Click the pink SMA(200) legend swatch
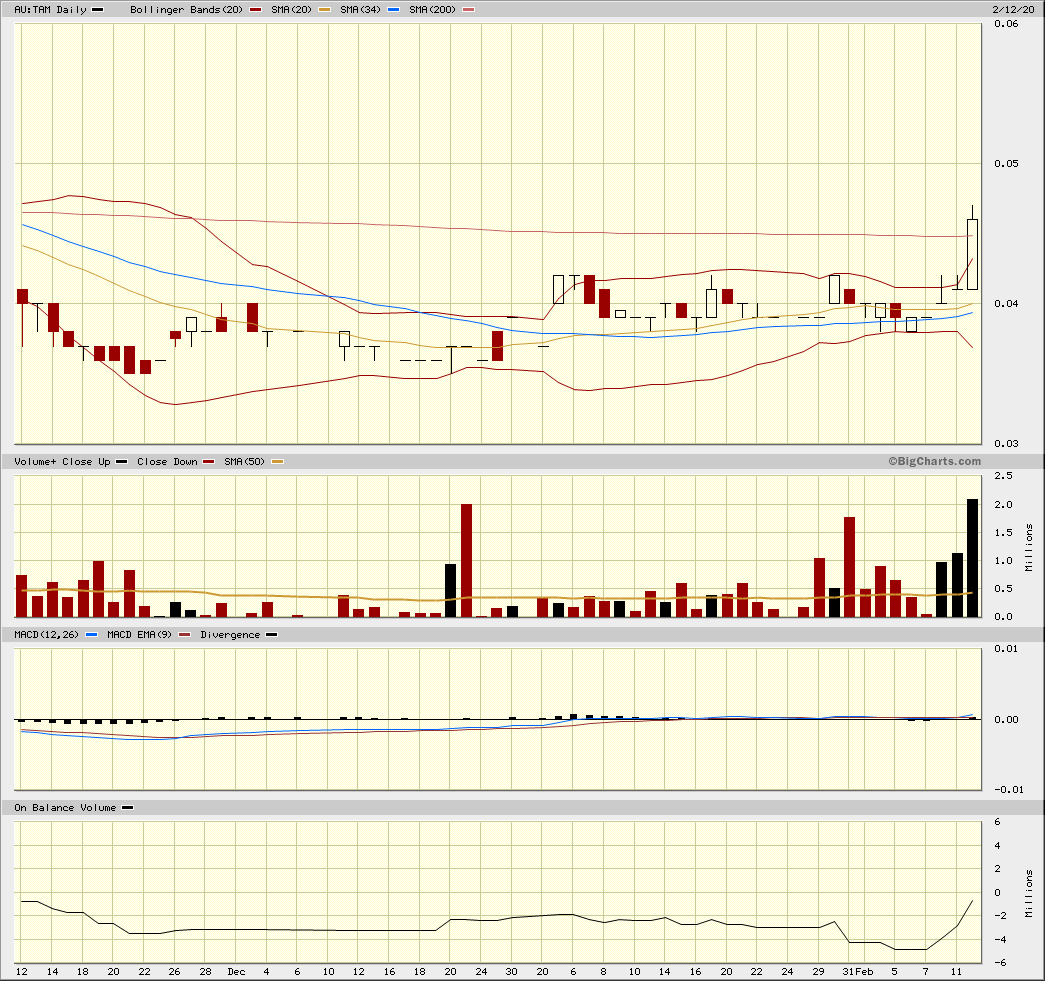 tap(469, 10)
